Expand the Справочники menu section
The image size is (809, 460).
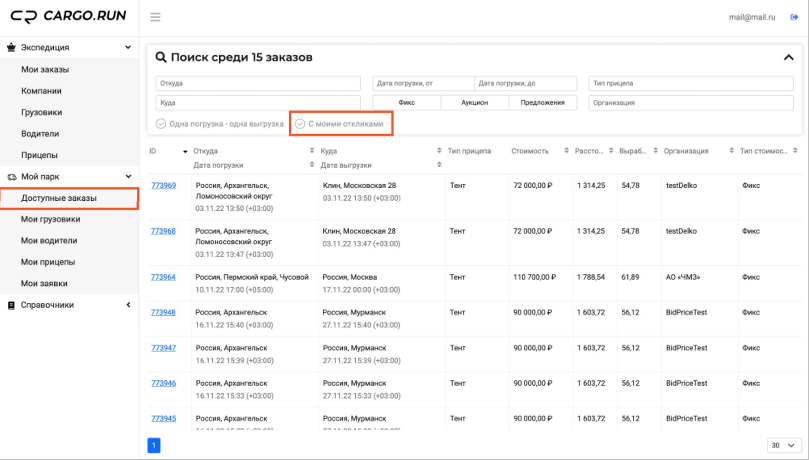pos(128,305)
